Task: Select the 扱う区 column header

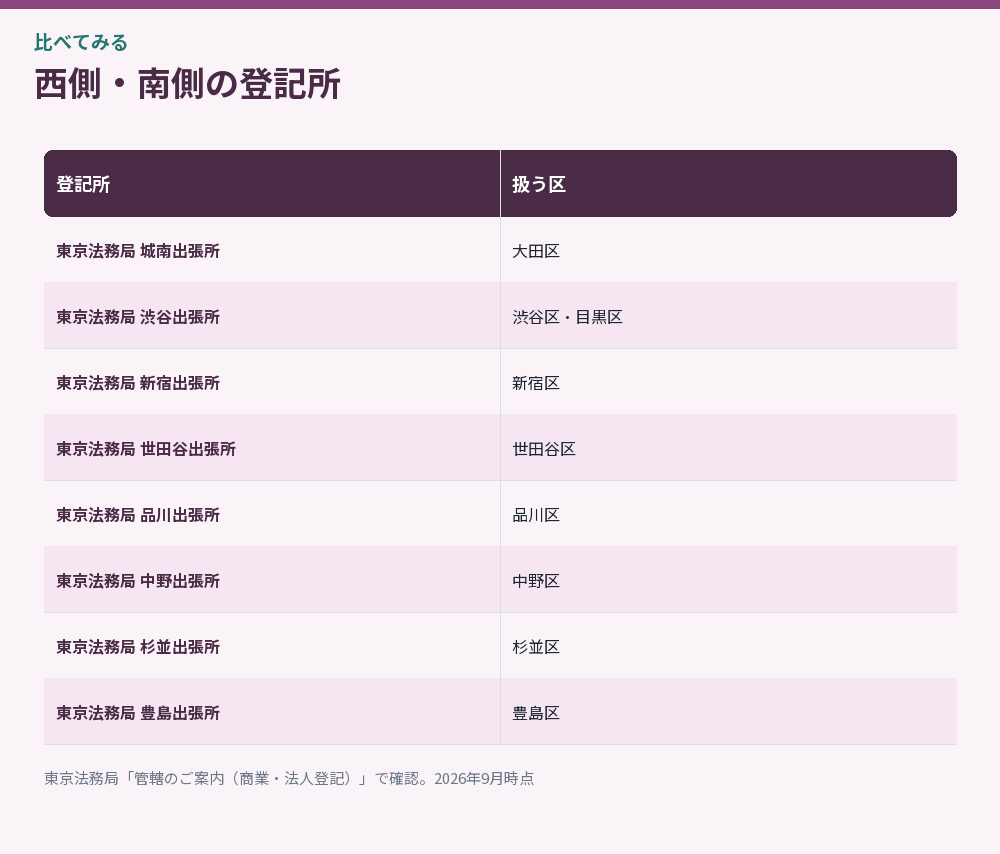Action: [729, 184]
